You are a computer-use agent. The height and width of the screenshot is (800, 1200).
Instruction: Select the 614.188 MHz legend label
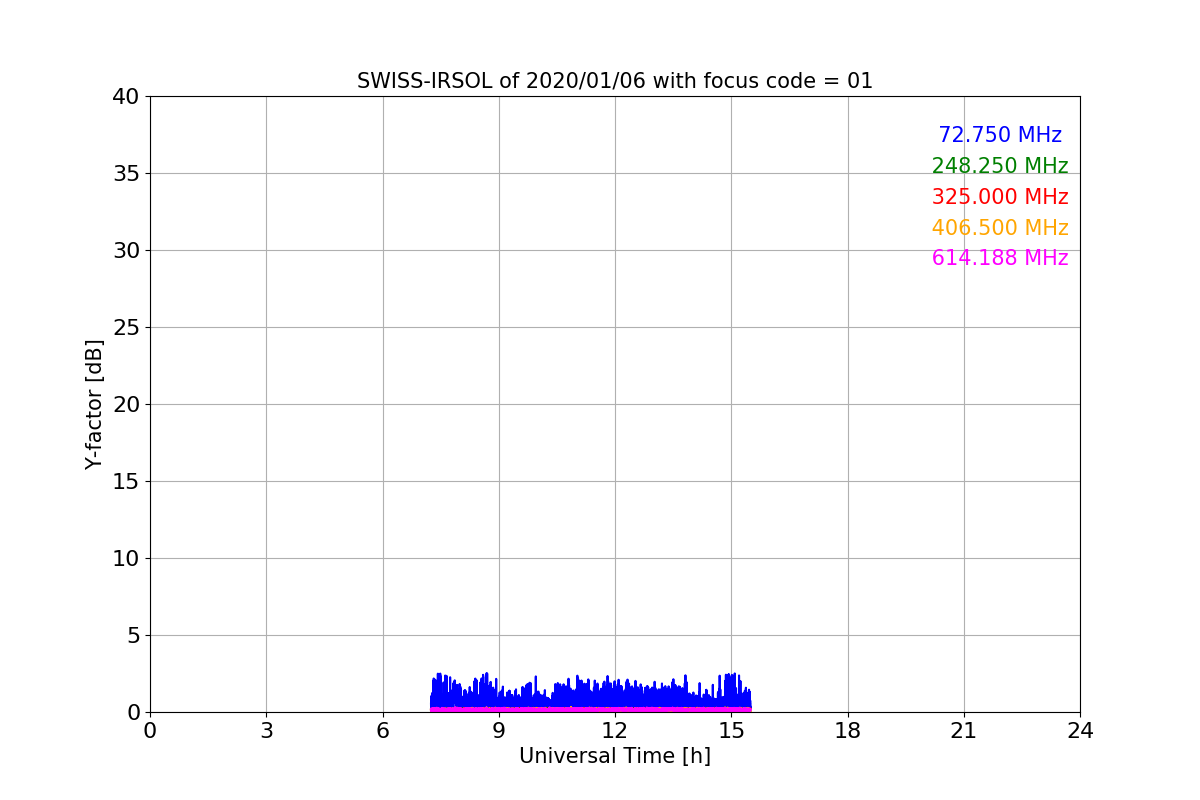coord(1000,258)
